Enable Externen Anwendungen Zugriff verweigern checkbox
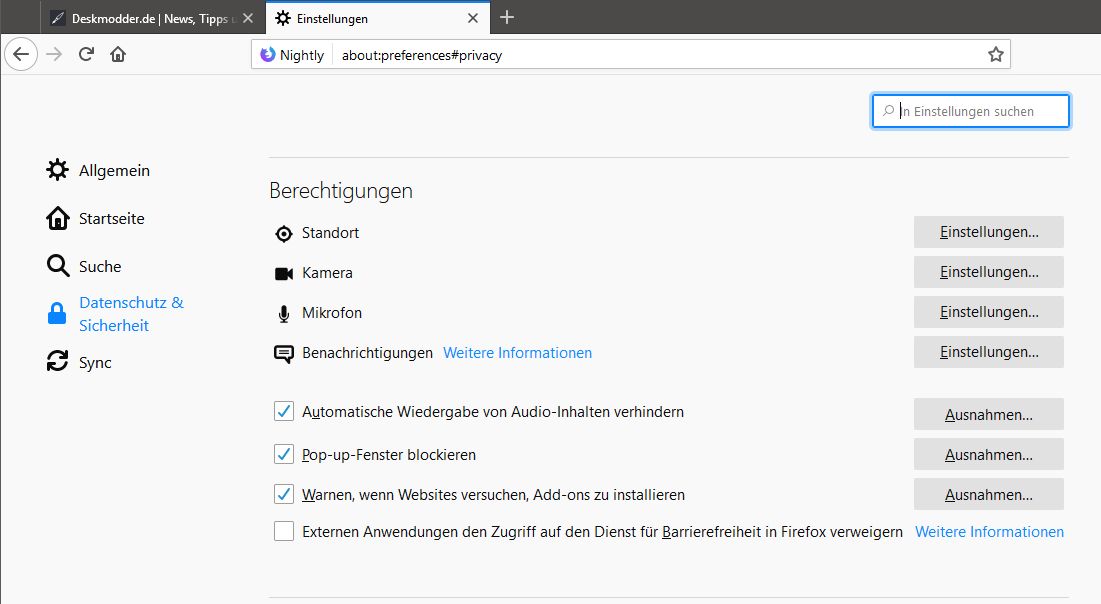Image resolution: width=1101 pixels, height=604 pixels. click(284, 531)
